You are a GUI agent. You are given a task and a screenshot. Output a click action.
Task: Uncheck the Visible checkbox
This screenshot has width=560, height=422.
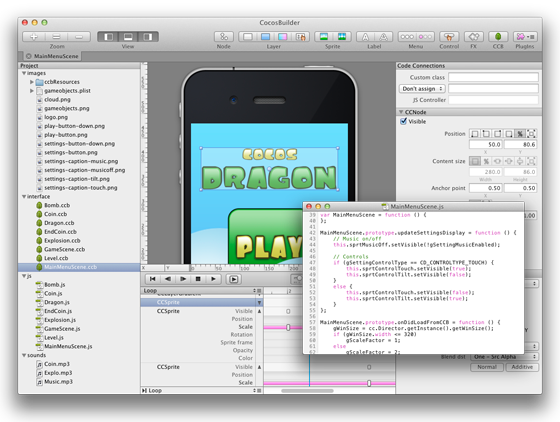[x=404, y=121]
